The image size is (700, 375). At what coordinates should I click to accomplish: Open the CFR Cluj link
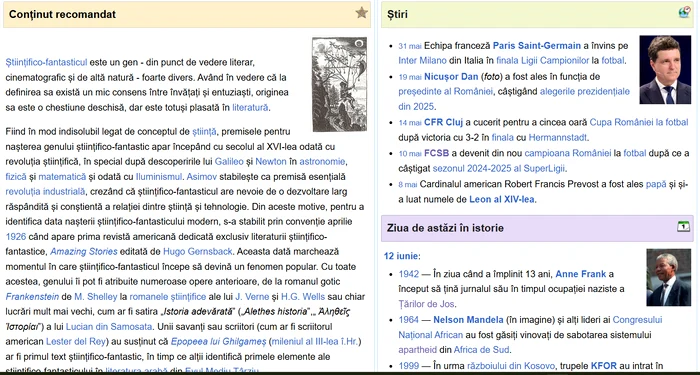point(443,122)
